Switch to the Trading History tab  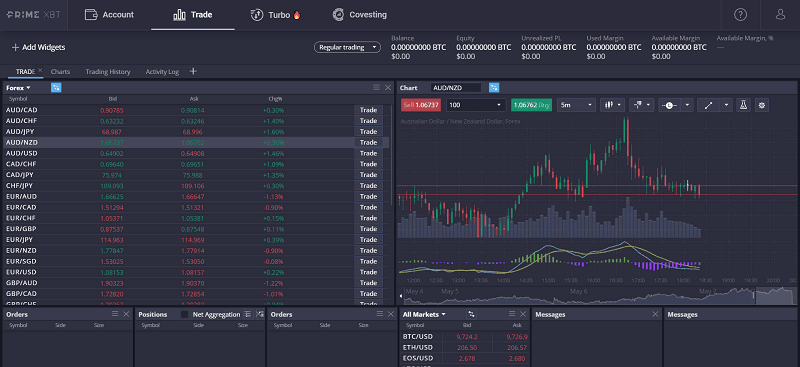108,72
